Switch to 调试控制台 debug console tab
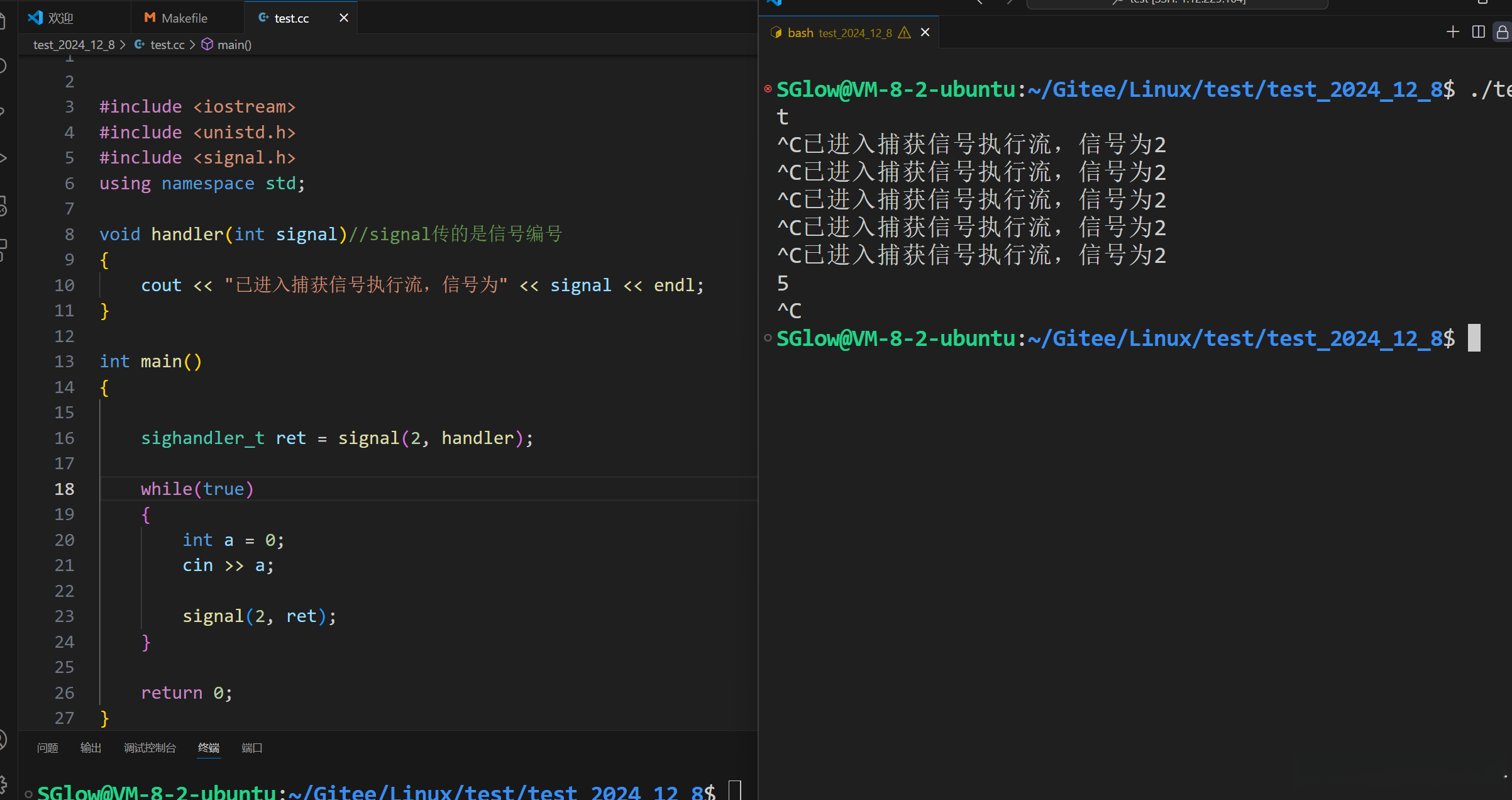 [x=150, y=748]
